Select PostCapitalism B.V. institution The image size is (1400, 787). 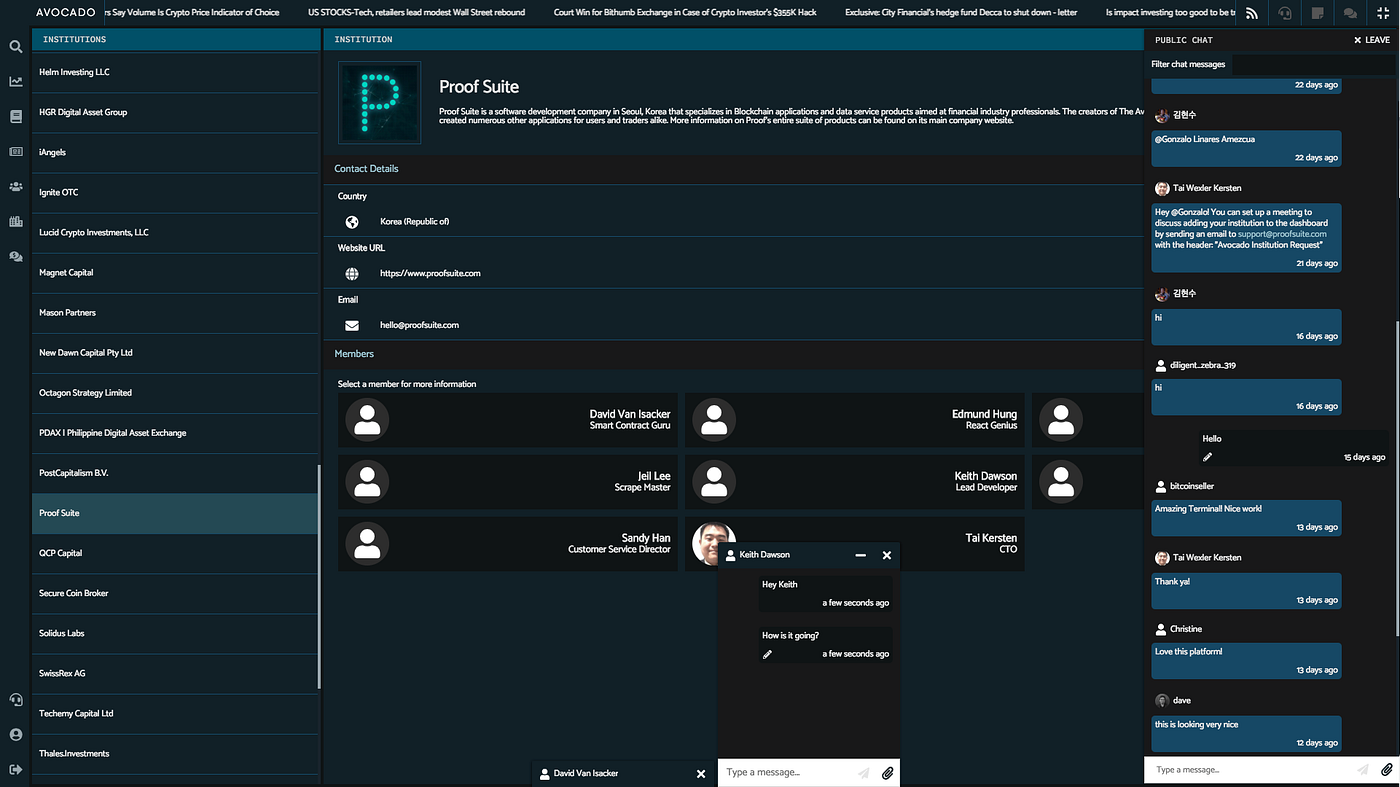click(175, 473)
